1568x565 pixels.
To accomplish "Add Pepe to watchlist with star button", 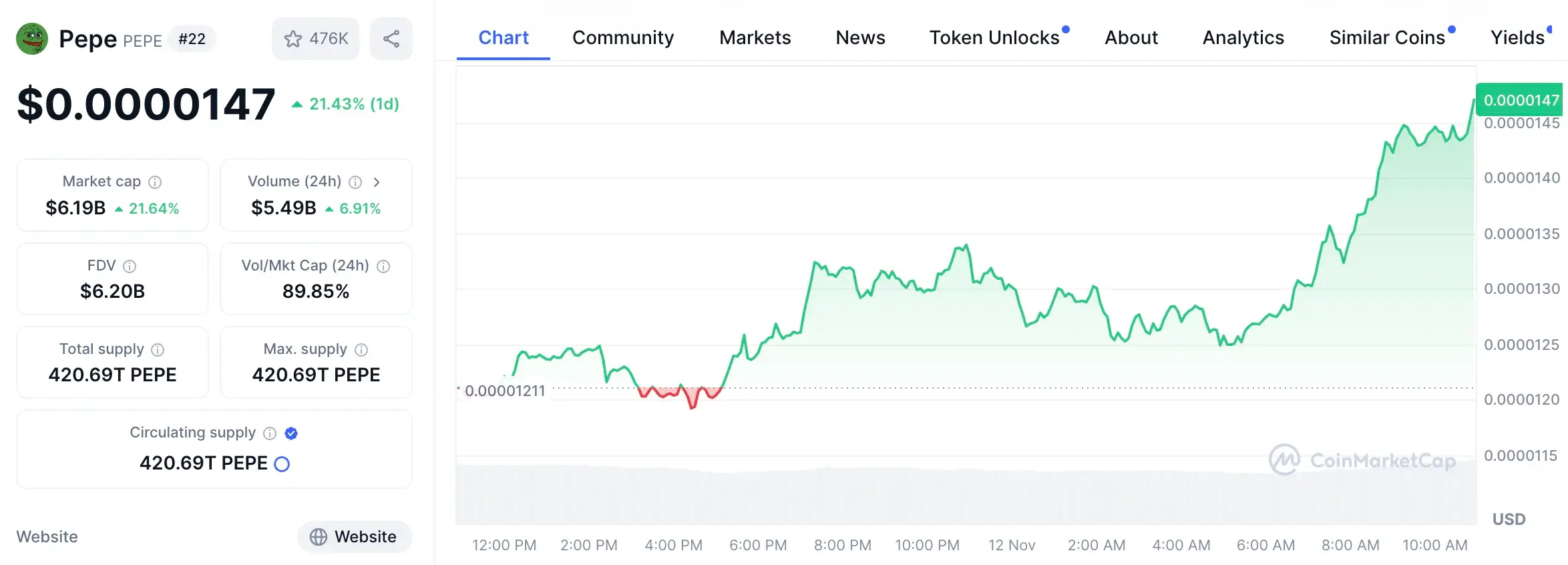I will [315, 39].
